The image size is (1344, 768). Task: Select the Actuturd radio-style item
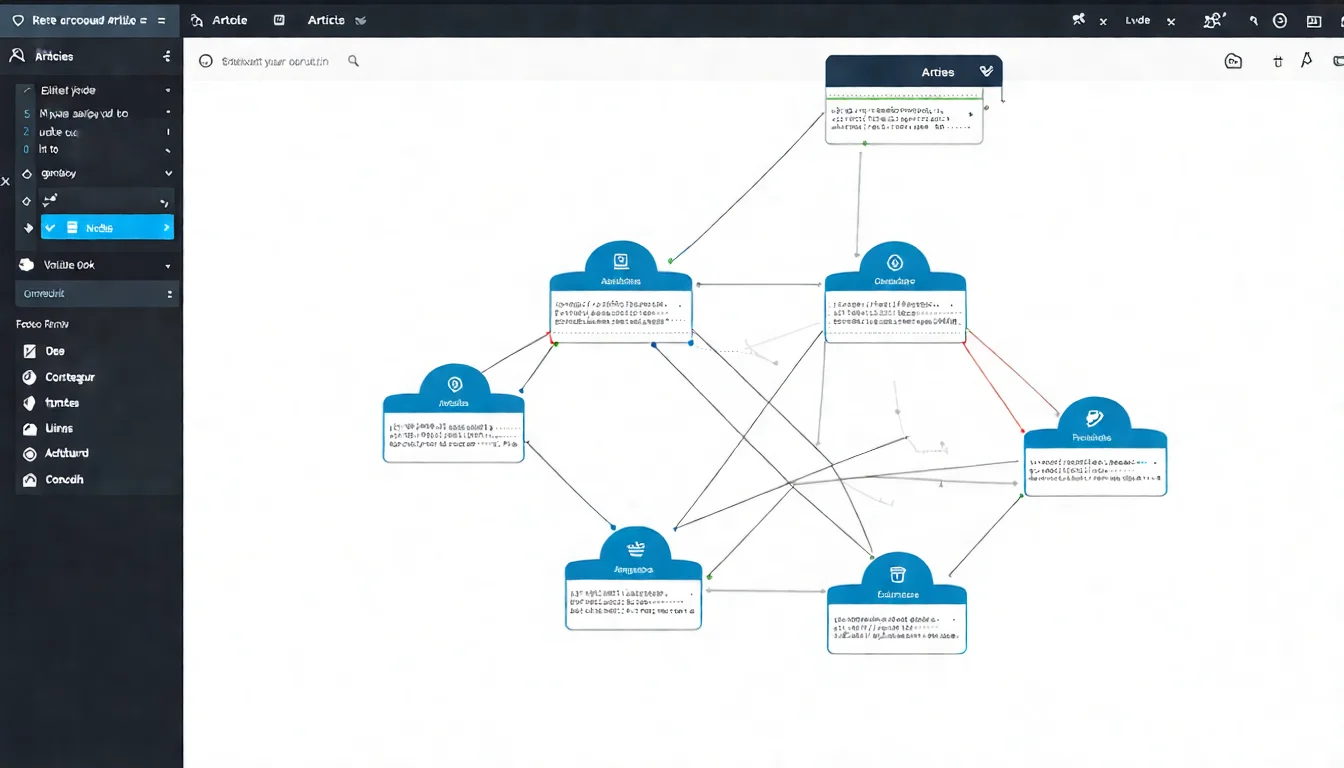click(28, 454)
